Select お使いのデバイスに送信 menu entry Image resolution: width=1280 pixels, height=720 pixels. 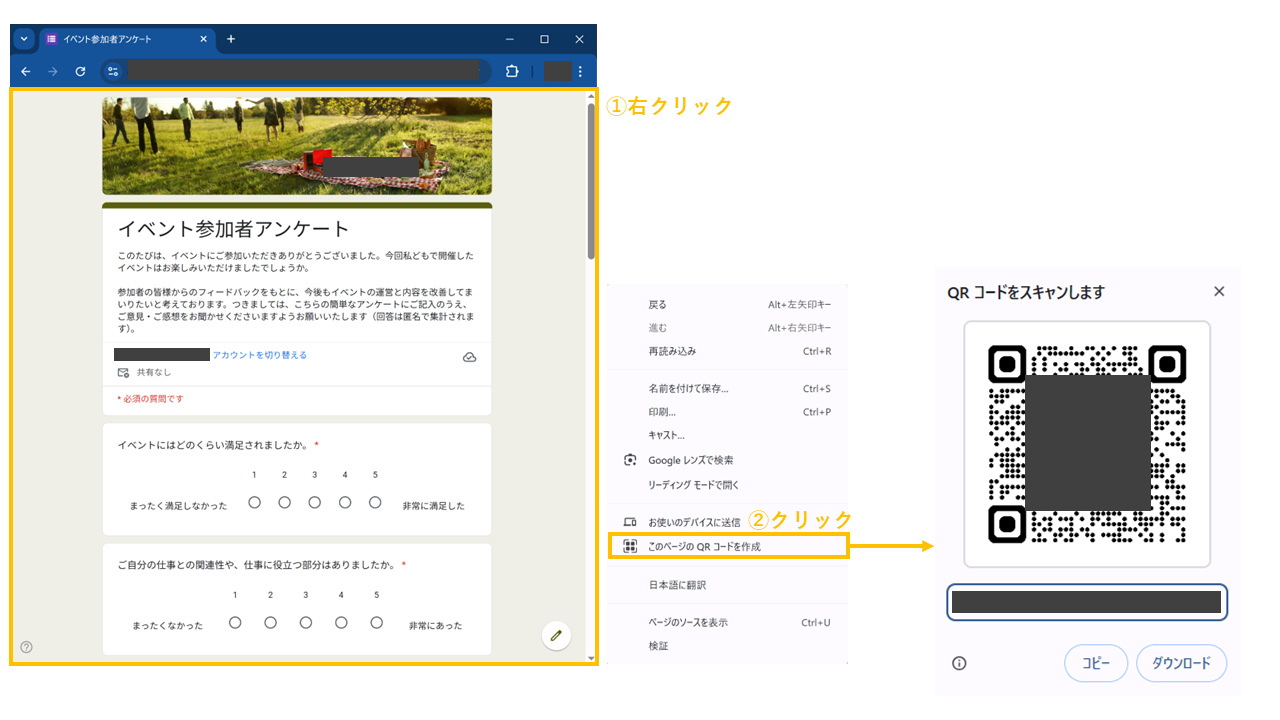(x=727, y=522)
